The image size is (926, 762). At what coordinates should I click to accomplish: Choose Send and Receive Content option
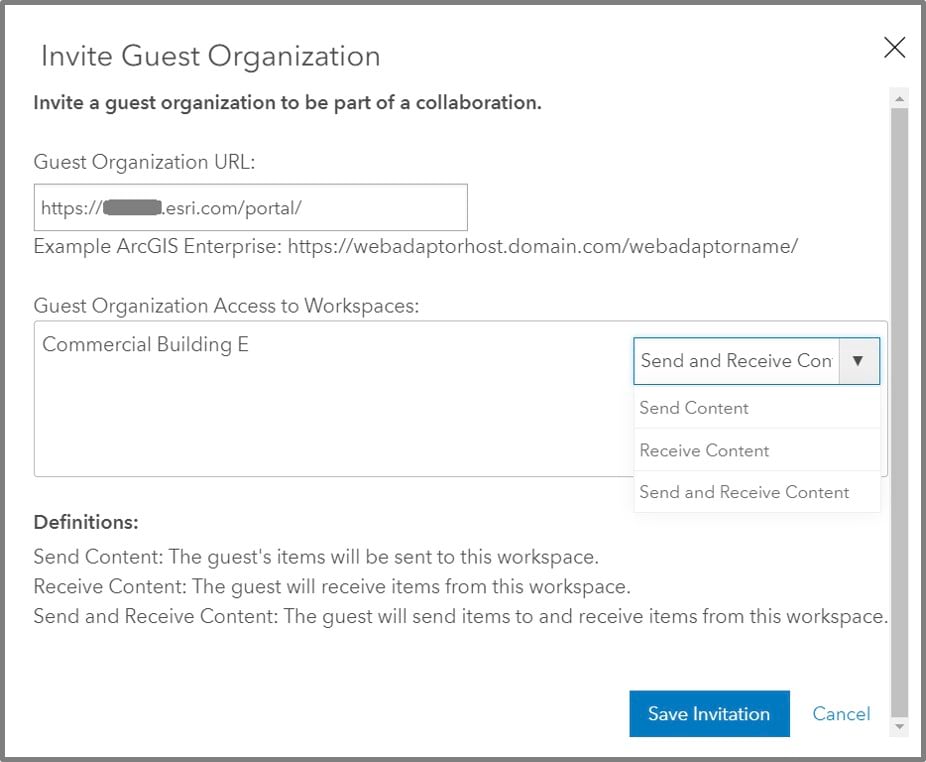point(743,492)
